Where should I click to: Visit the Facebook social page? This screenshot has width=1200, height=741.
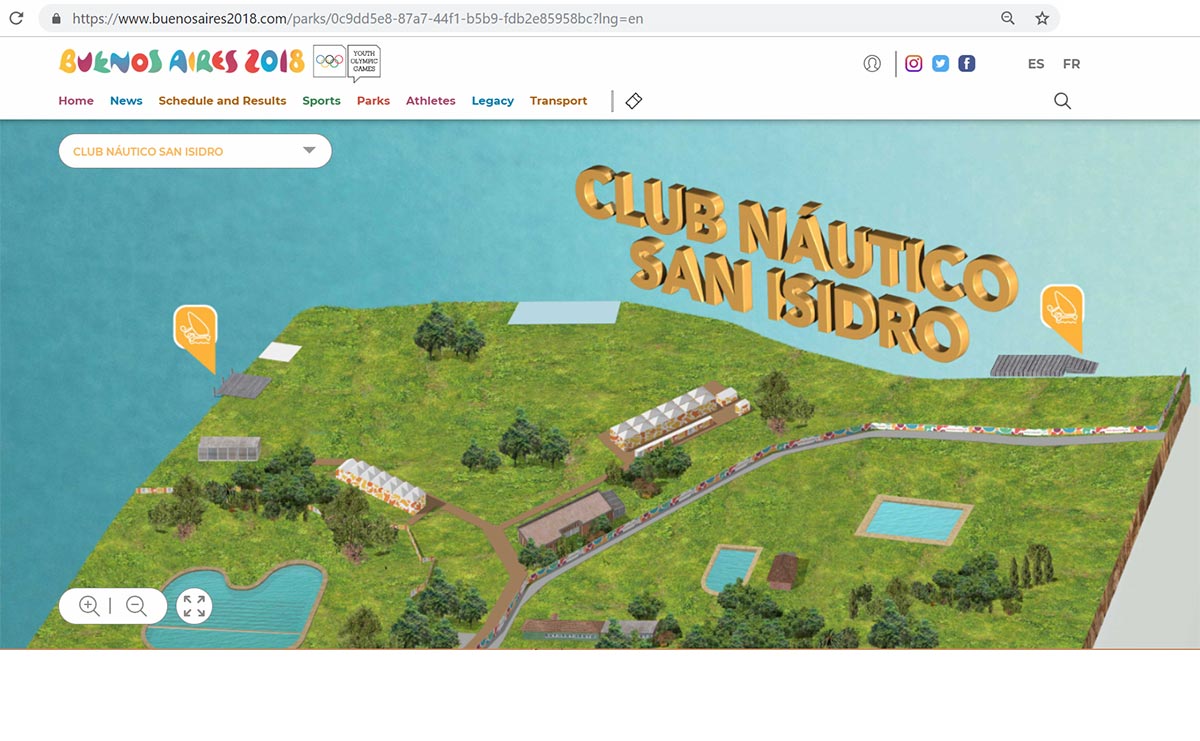[x=967, y=63]
